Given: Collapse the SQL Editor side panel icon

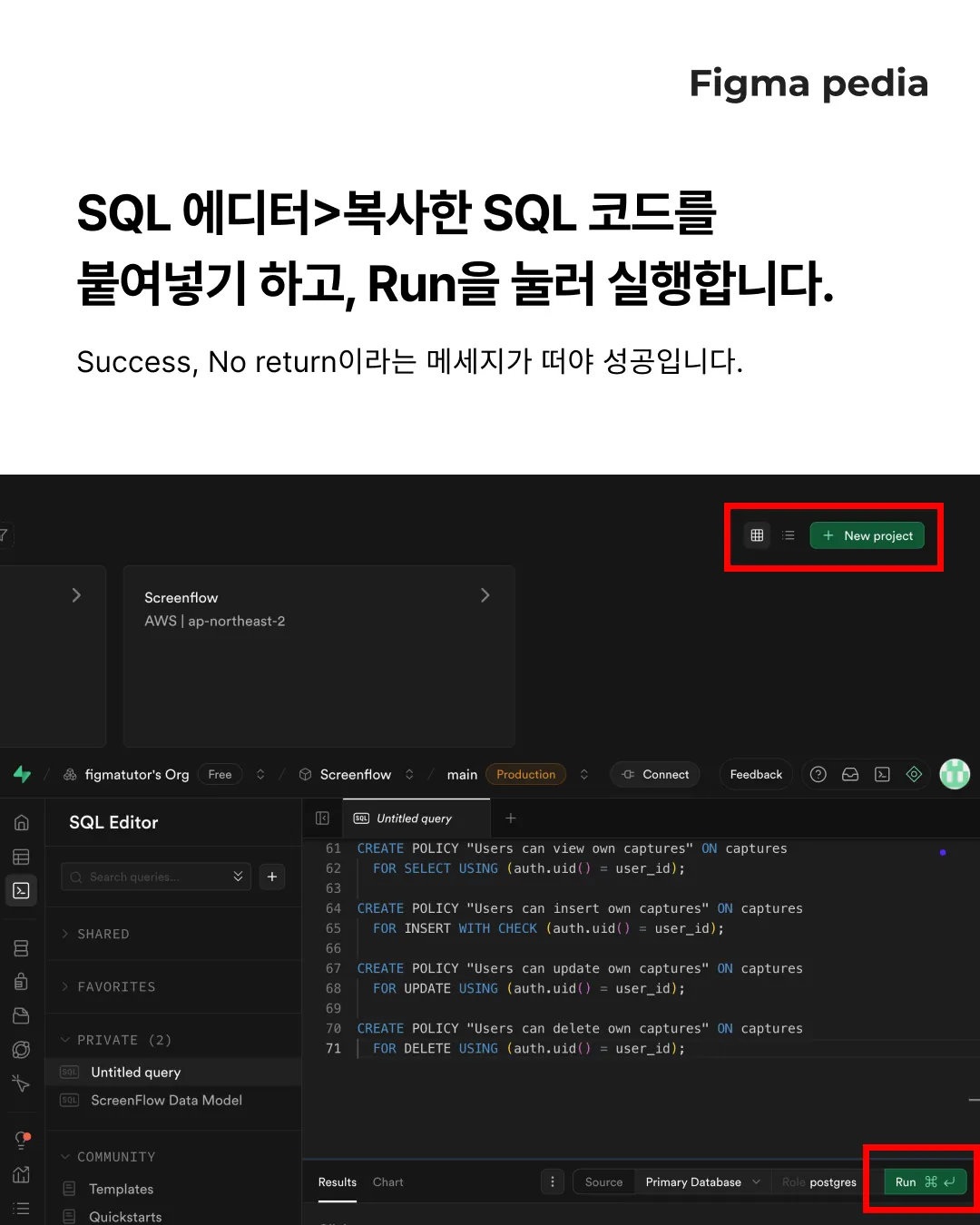Looking at the screenshot, I should coord(322,818).
